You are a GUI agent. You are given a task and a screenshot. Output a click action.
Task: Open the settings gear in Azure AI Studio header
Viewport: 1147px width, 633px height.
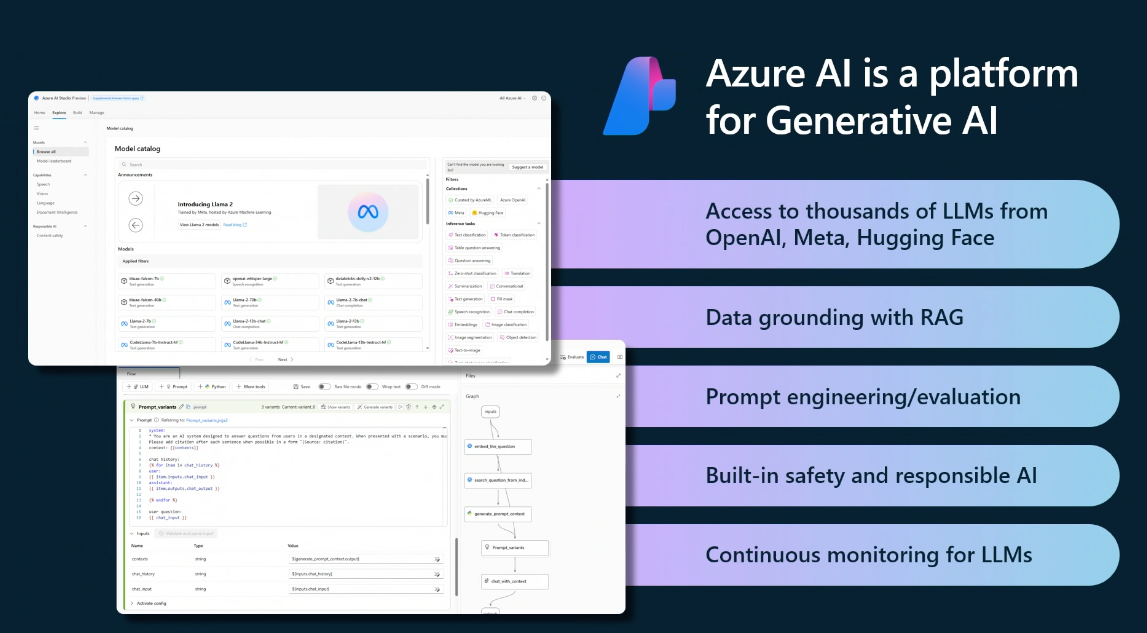(535, 98)
